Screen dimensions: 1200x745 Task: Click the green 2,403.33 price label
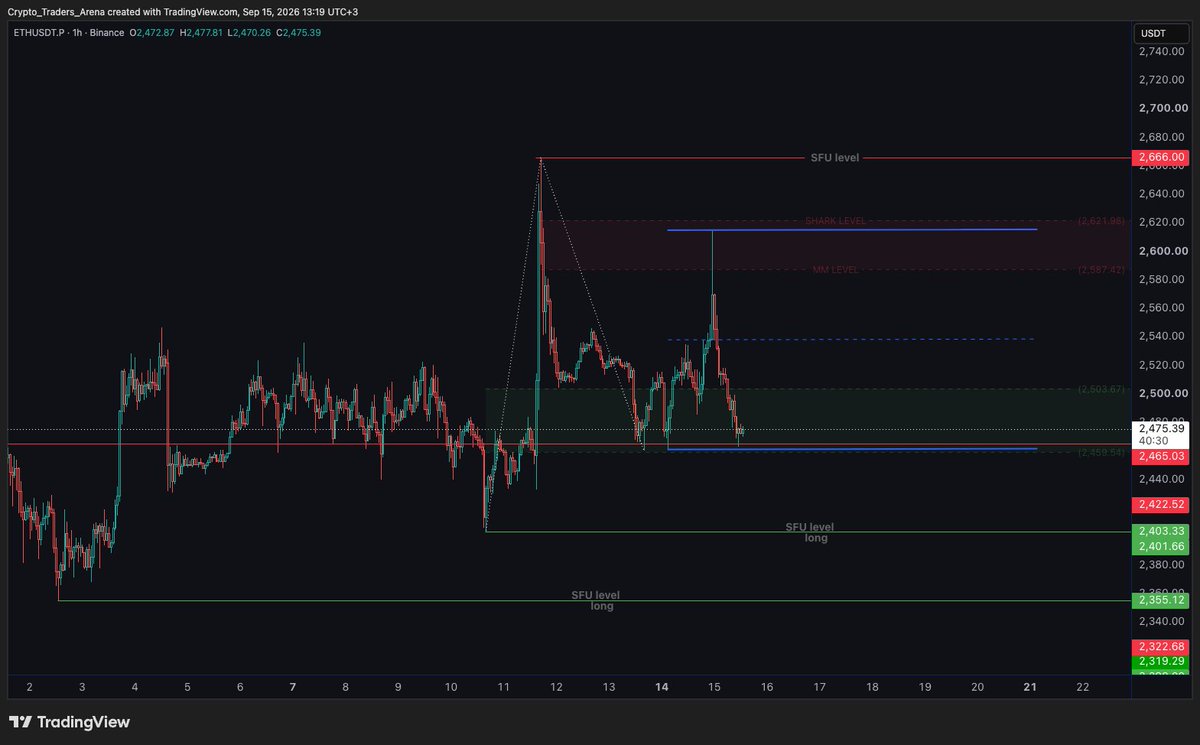pyautogui.click(x=1161, y=531)
